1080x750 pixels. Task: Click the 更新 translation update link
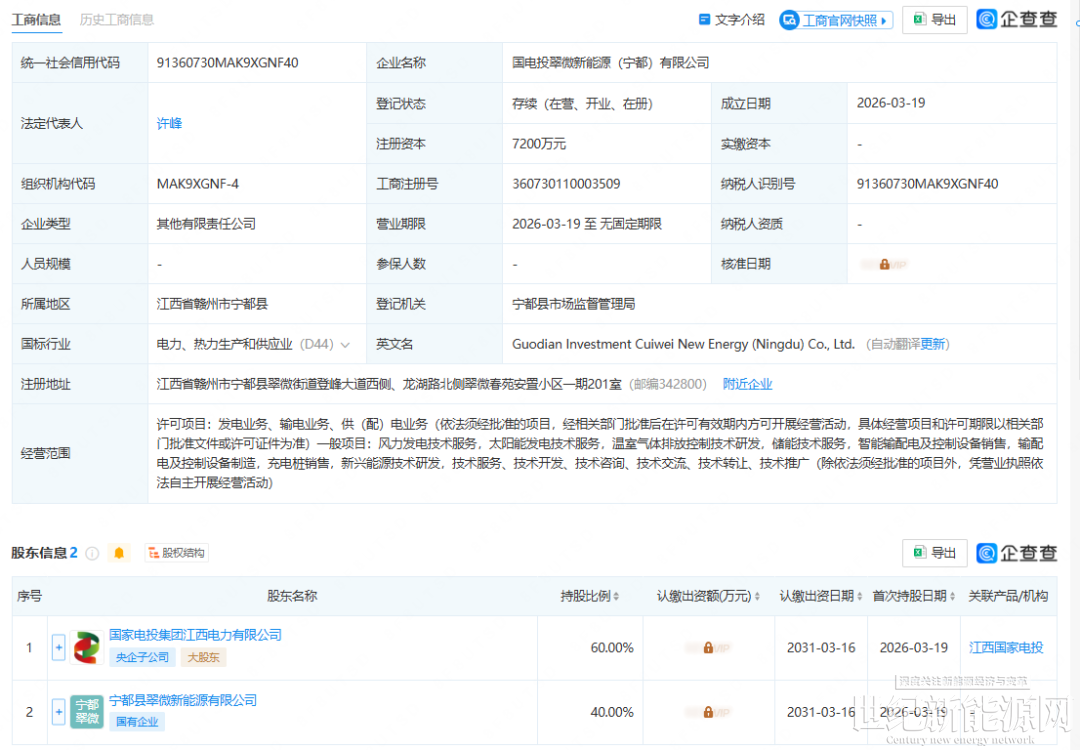tap(933, 344)
